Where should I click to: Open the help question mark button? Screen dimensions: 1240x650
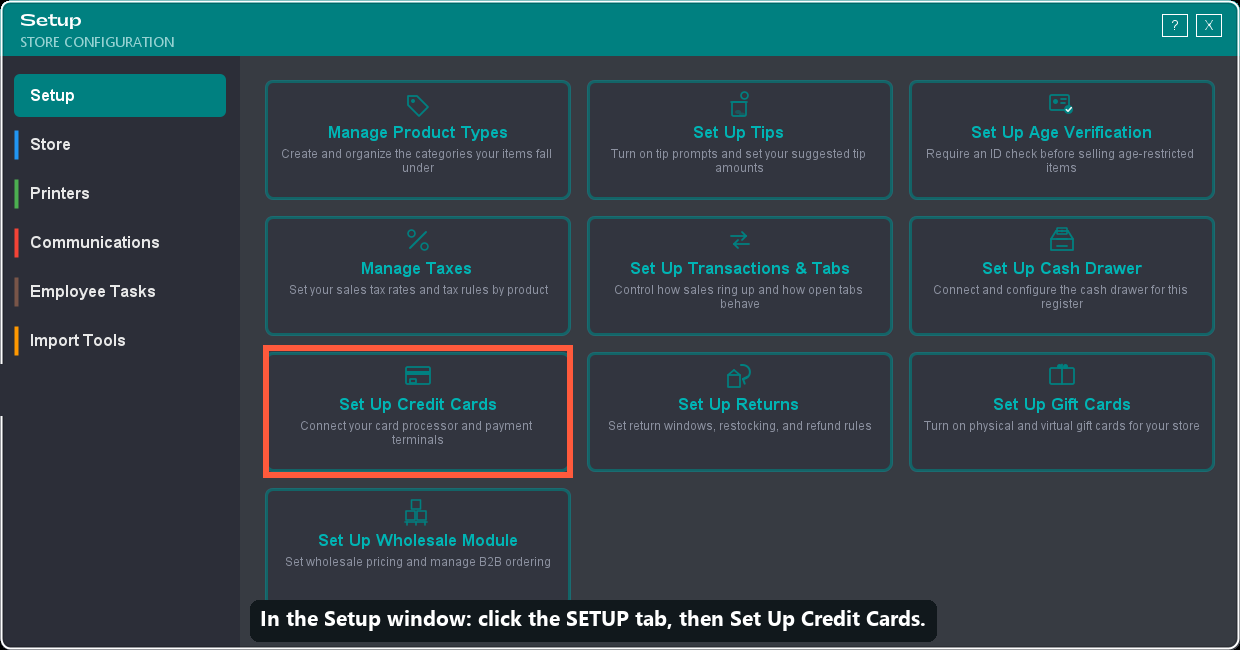pos(1175,26)
